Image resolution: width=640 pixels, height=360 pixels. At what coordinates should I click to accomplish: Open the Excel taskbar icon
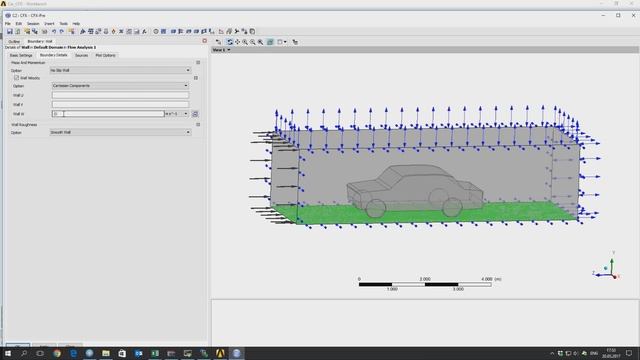[155, 353]
